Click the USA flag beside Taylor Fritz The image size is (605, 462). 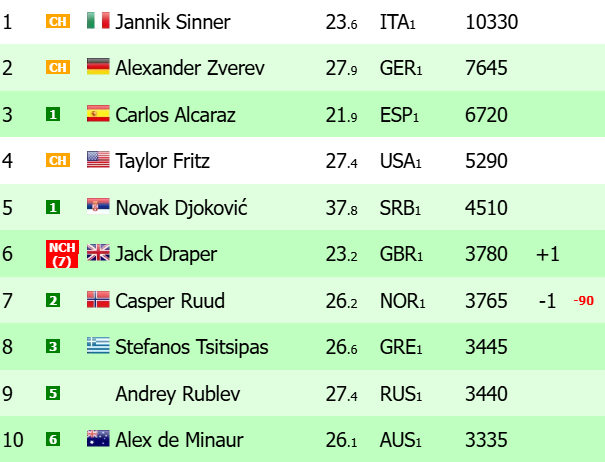click(x=98, y=160)
